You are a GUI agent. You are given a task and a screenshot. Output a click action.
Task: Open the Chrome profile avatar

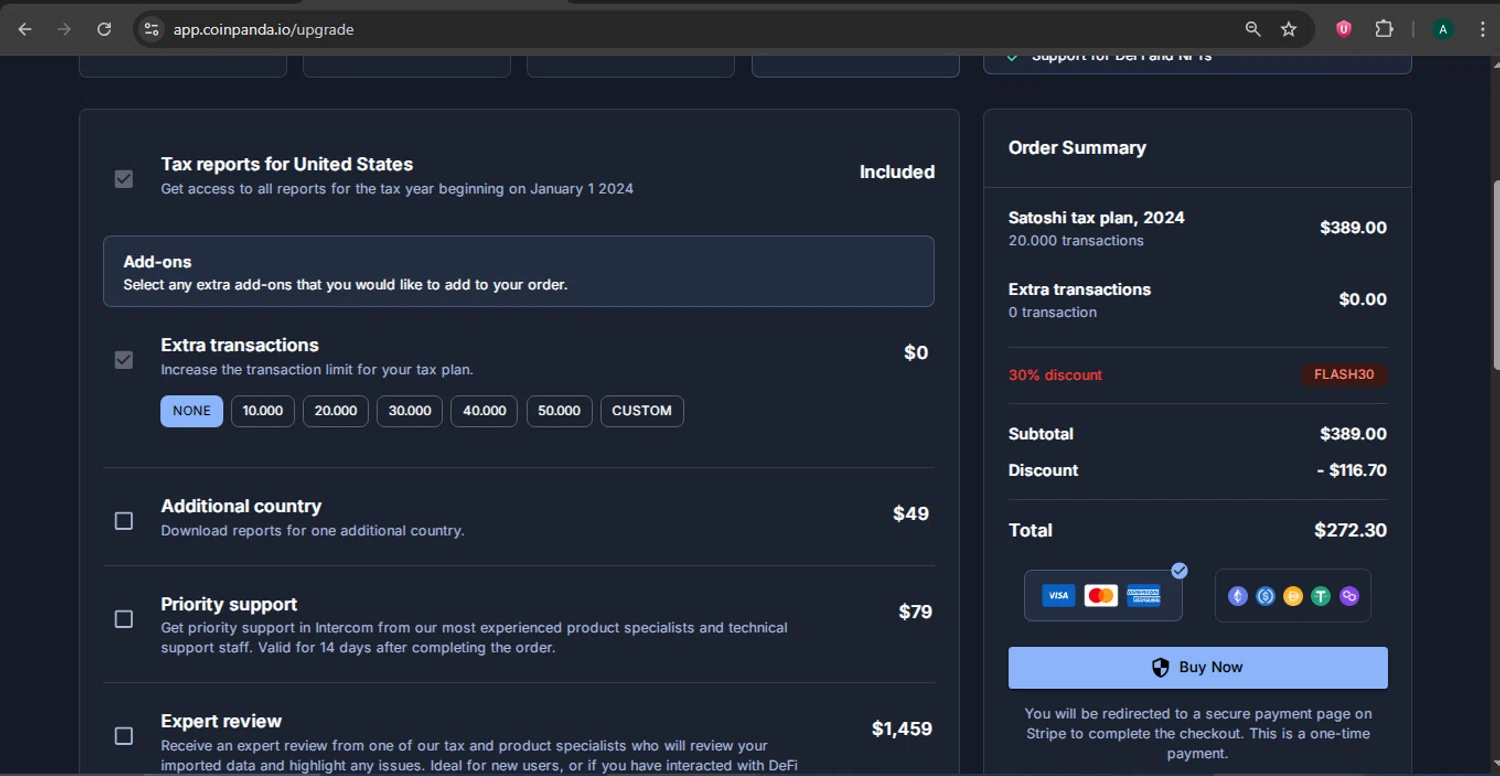[x=1442, y=29]
